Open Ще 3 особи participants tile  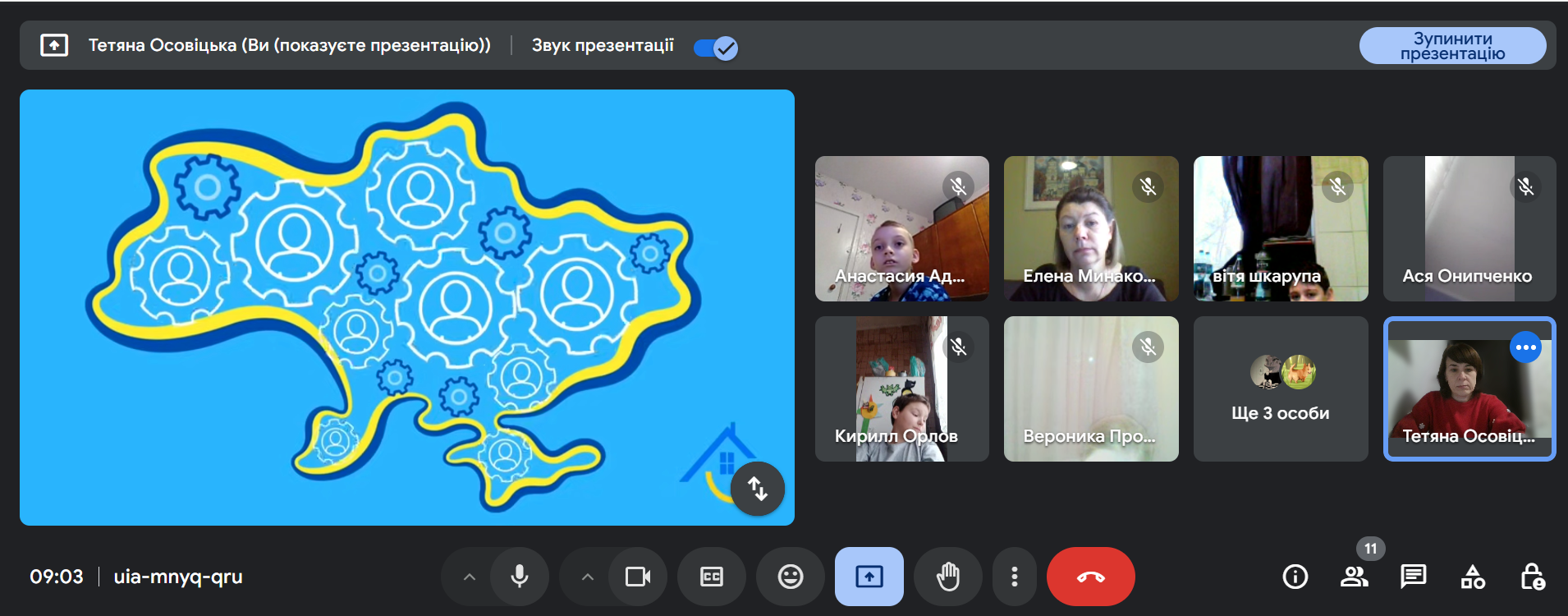[1281, 388]
